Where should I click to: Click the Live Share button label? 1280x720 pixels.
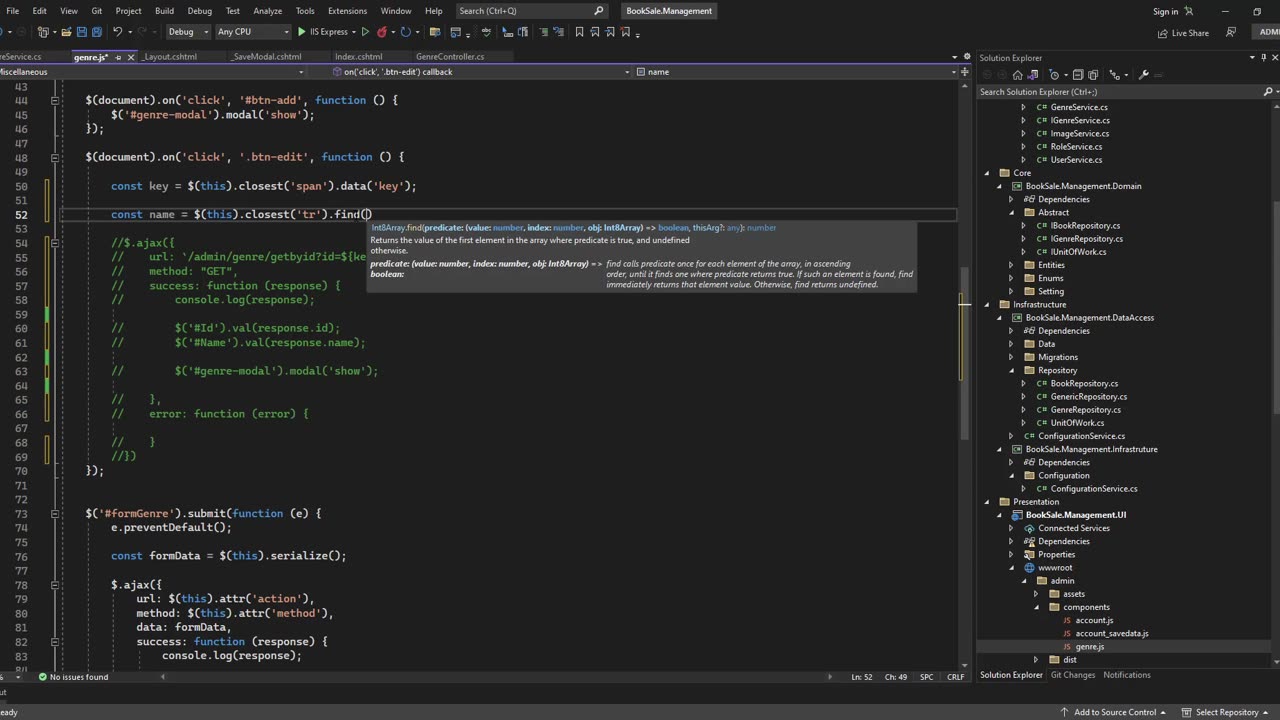click(x=1190, y=33)
